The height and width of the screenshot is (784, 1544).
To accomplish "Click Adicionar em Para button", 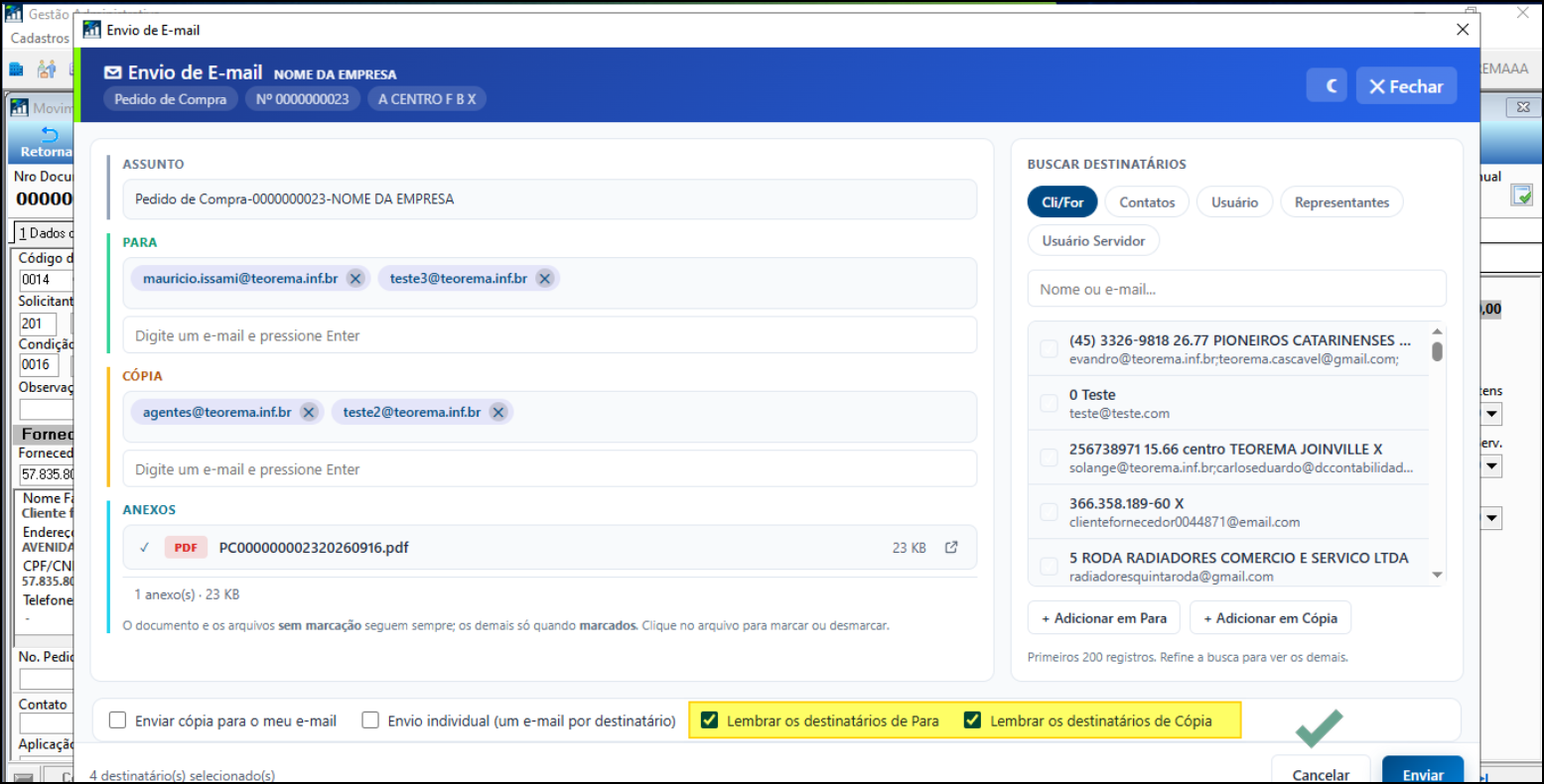I will click(x=1104, y=618).
